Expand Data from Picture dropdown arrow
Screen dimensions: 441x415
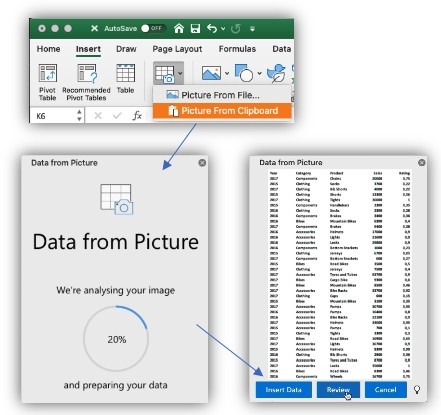[180, 73]
